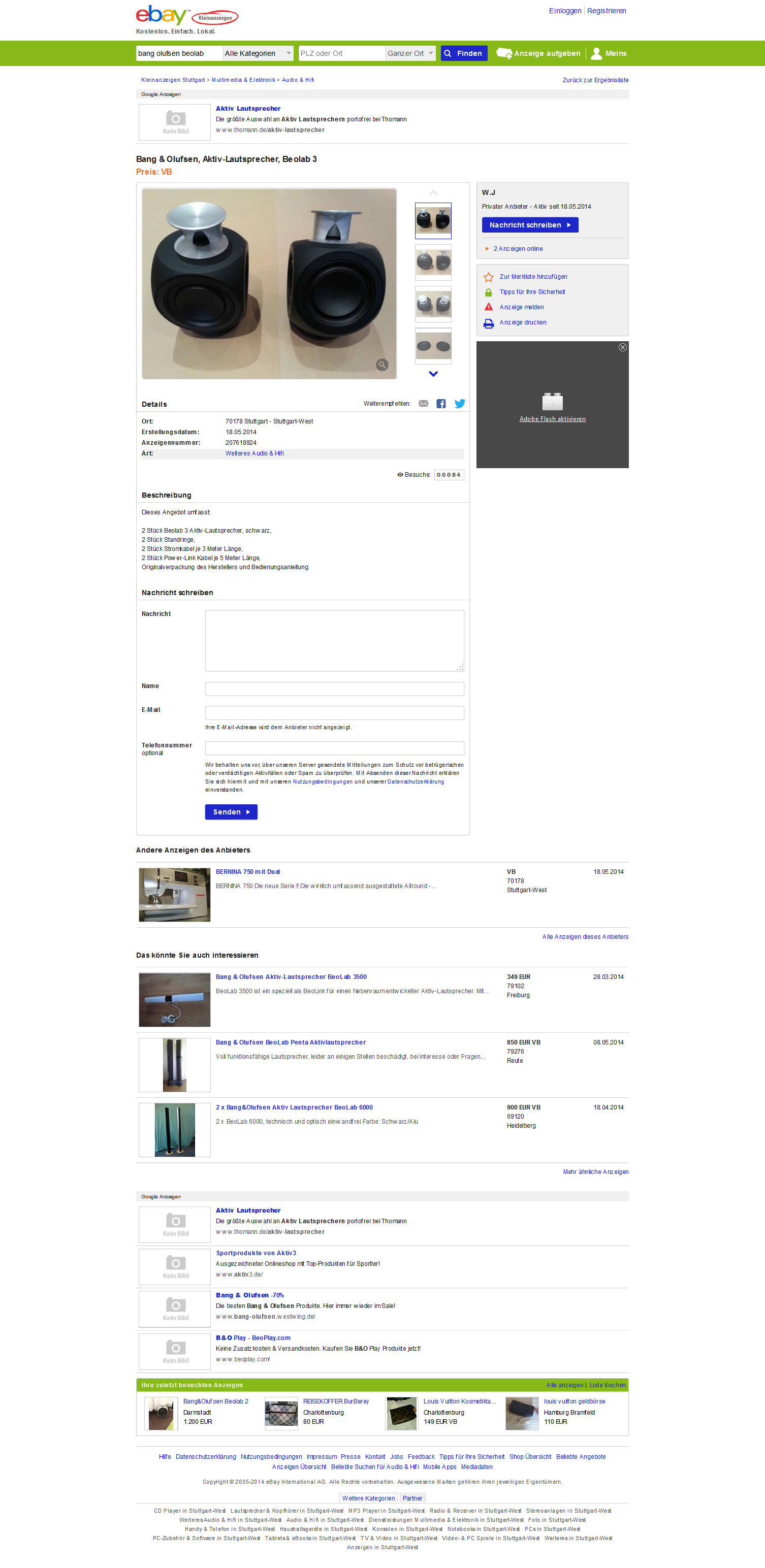This screenshot has height=1568, width=765.
Task: Go back via Zurück zur Ergebnisliste
Action: 595,80
